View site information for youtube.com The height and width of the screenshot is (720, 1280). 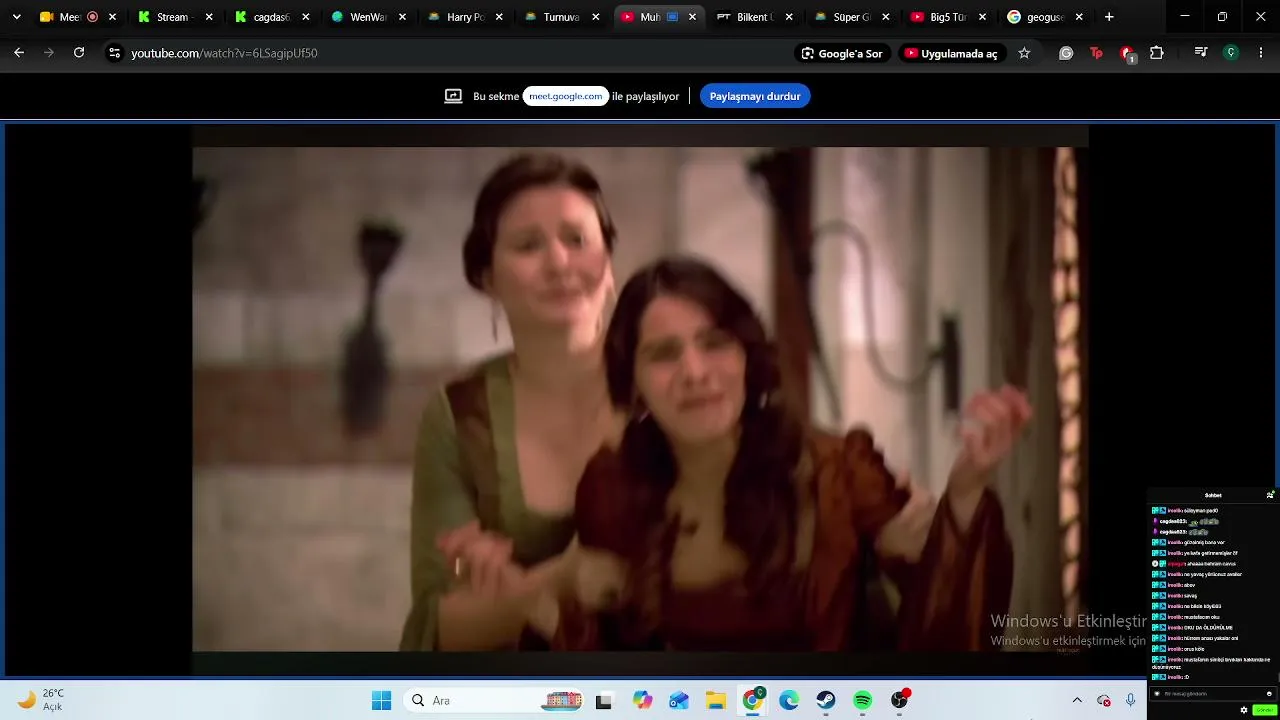click(114, 53)
